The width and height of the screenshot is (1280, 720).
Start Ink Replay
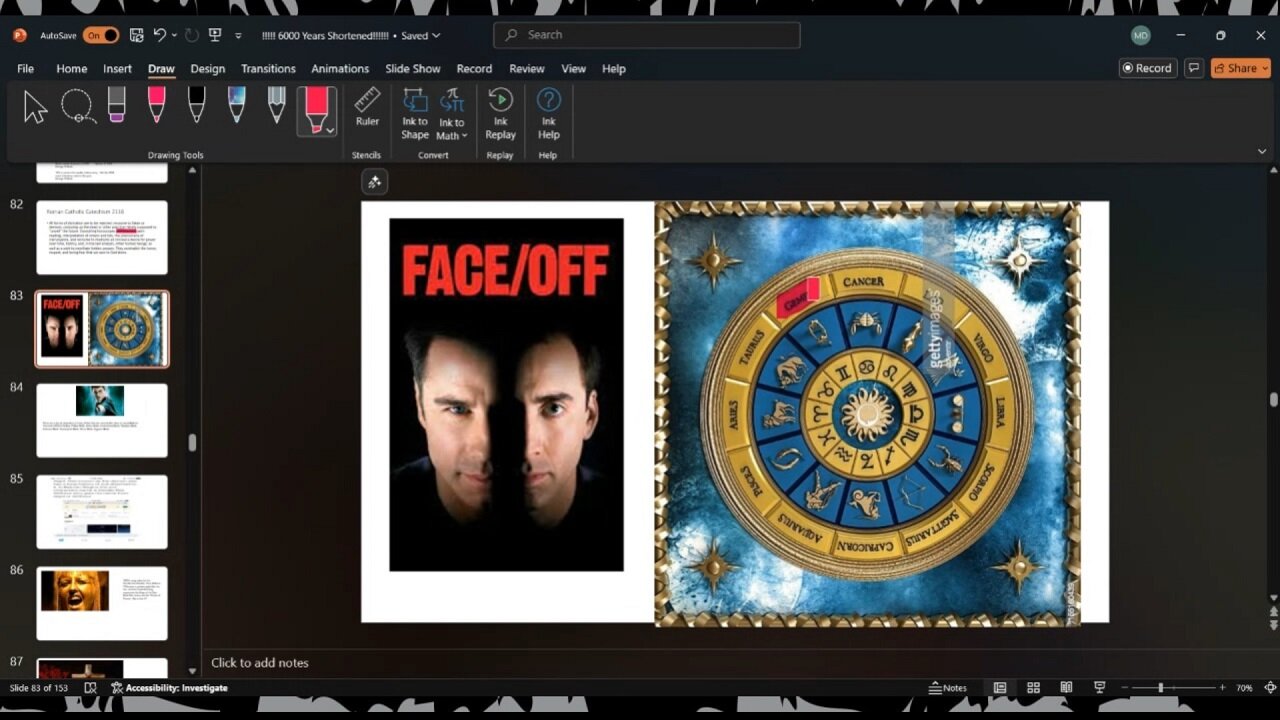(500, 113)
